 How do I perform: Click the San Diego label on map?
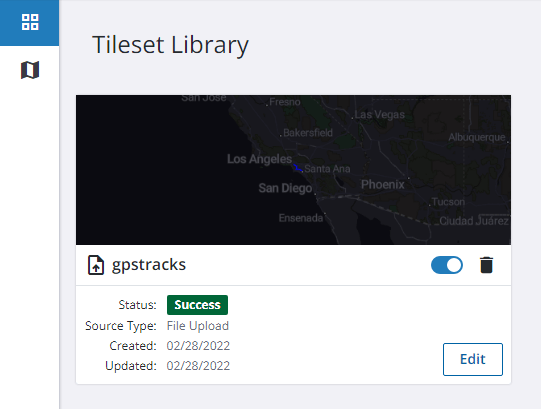coord(285,188)
